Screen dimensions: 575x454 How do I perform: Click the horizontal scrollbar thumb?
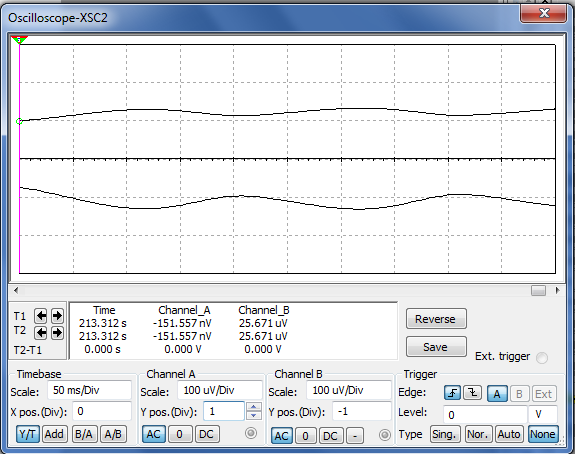pyautogui.click(x=538, y=290)
